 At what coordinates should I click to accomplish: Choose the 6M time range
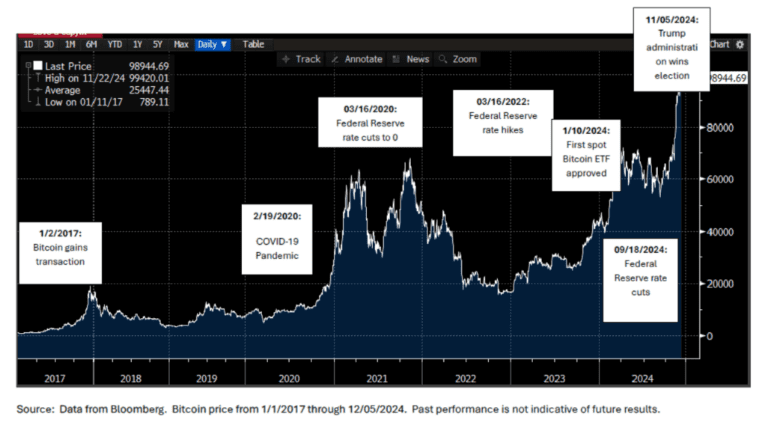point(91,45)
